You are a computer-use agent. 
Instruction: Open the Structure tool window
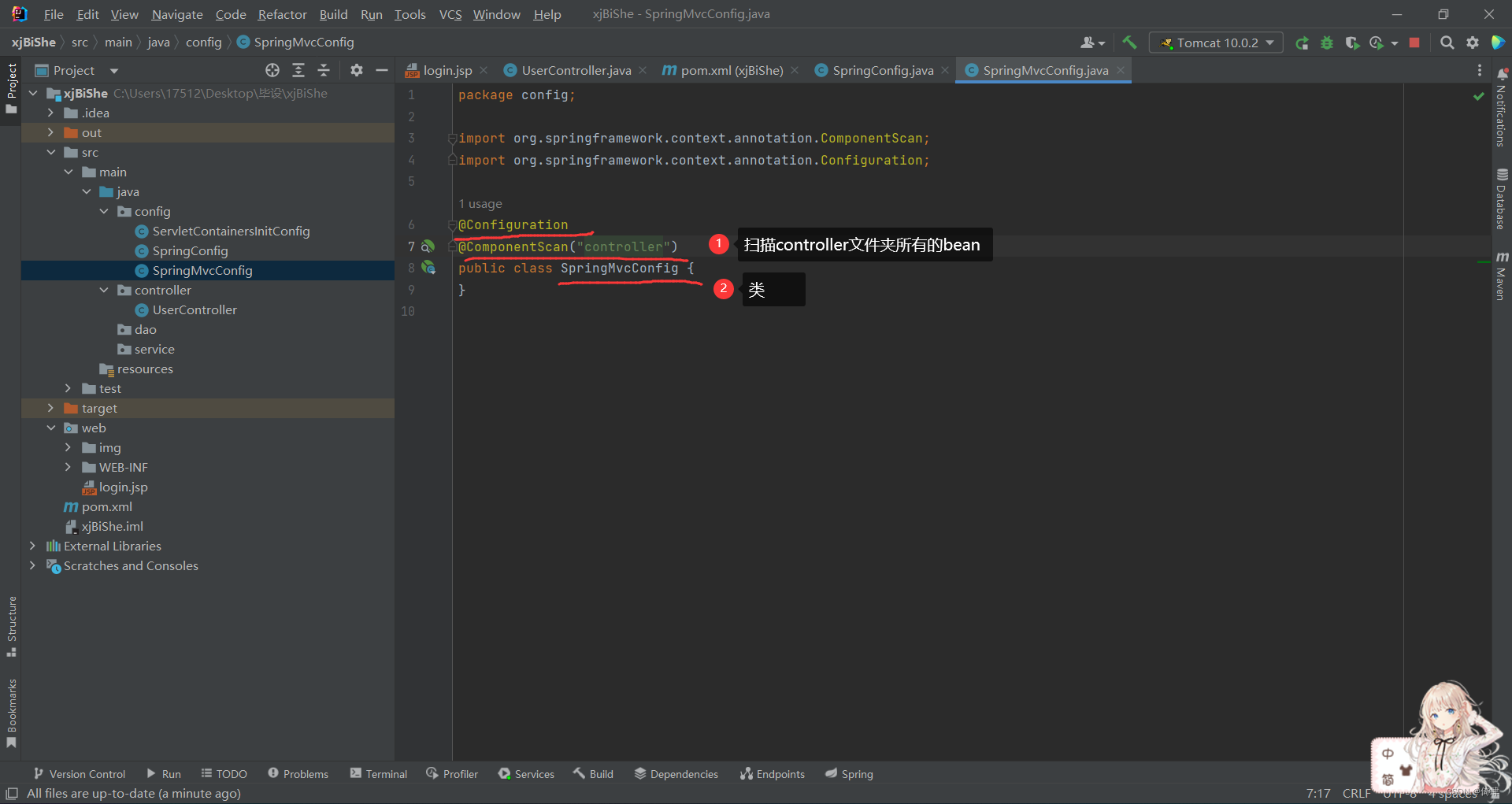tap(11, 626)
